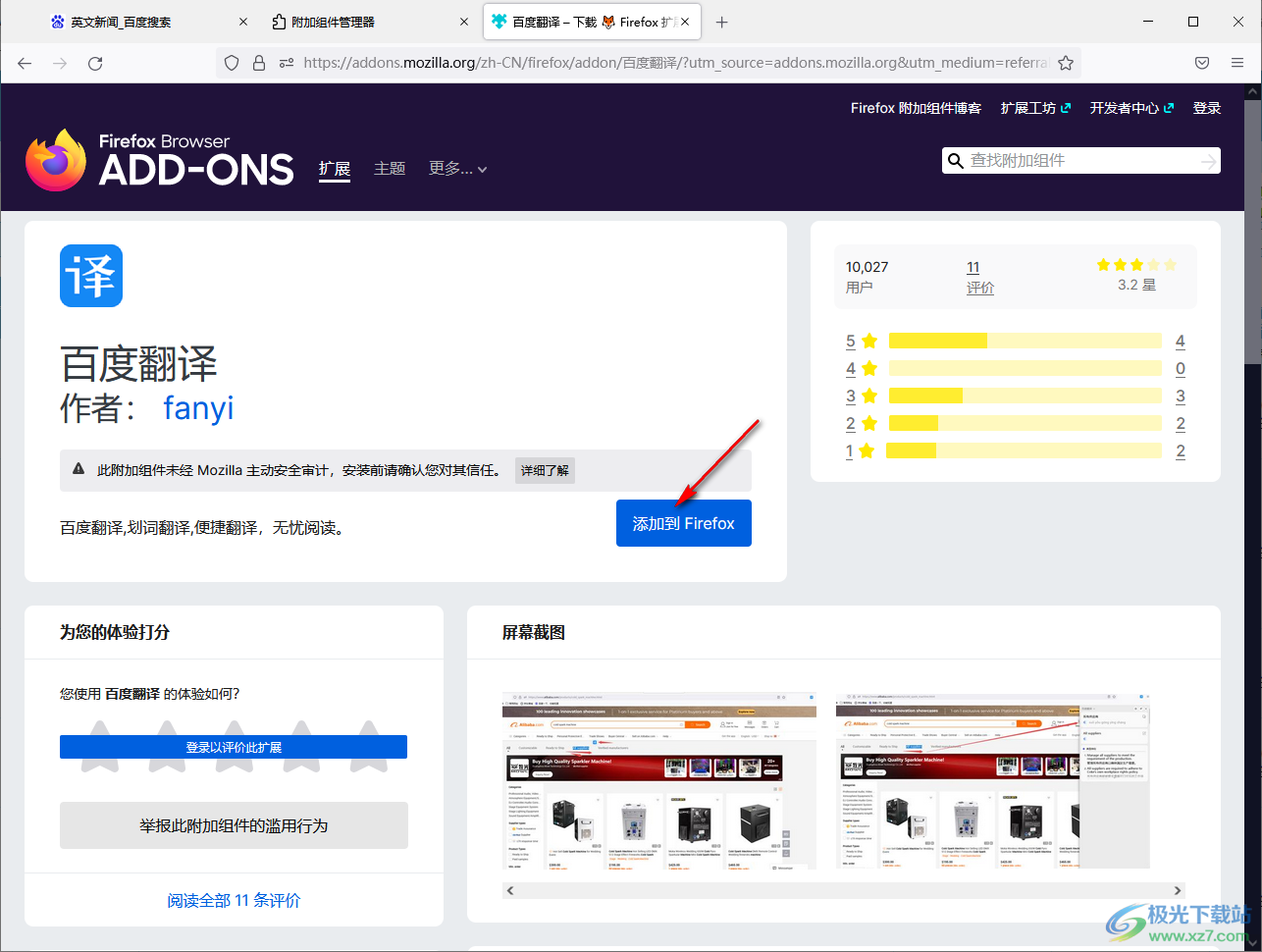Screen dimensions: 1262x952
Task: Expand the 更多 dropdown menu
Action: (x=457, y=169)
